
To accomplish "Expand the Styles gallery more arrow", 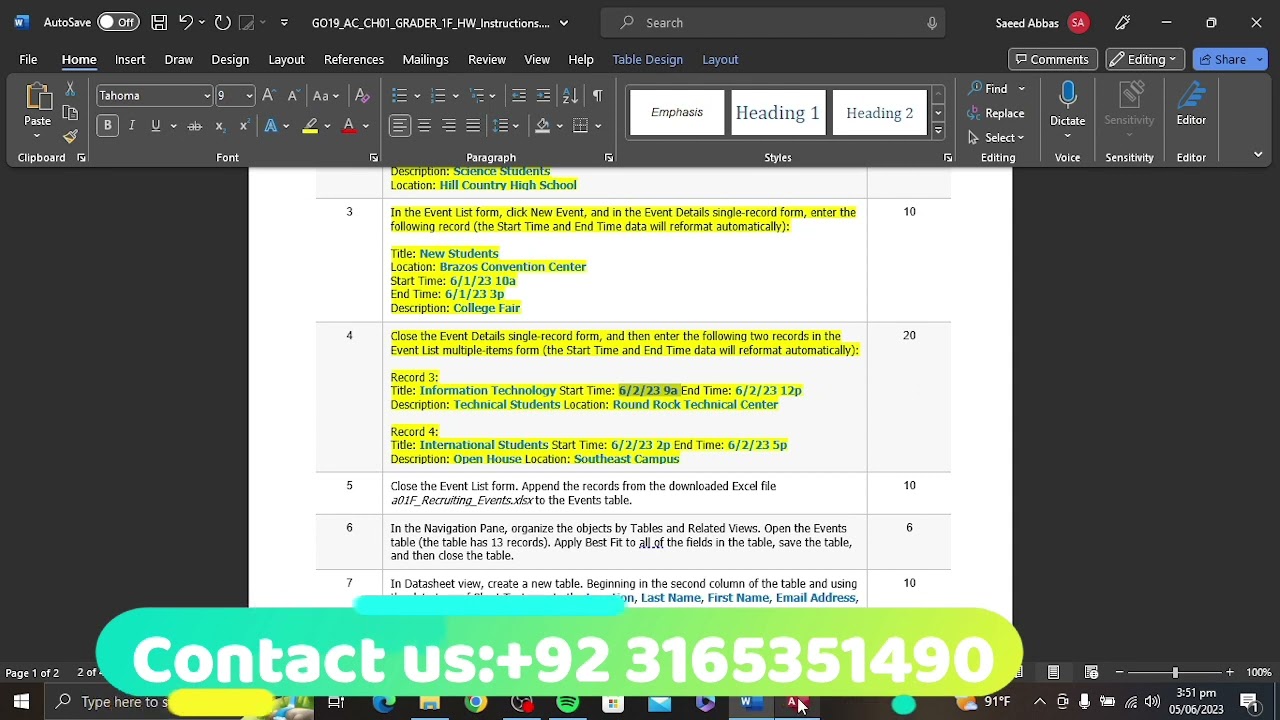I will [x=938, y=131].
